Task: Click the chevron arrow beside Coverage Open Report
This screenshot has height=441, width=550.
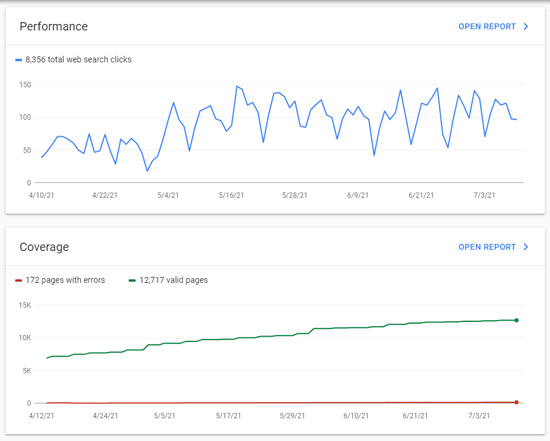Action: point(525,247)
